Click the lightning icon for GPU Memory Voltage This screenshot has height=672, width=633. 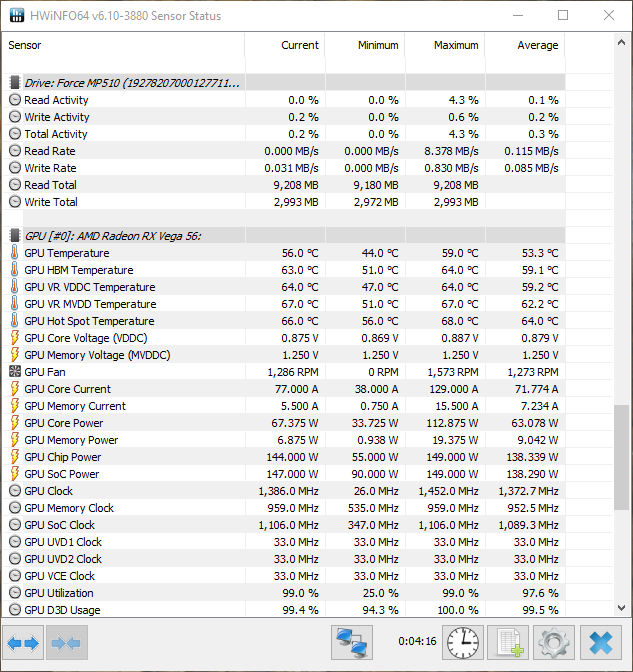15,355
